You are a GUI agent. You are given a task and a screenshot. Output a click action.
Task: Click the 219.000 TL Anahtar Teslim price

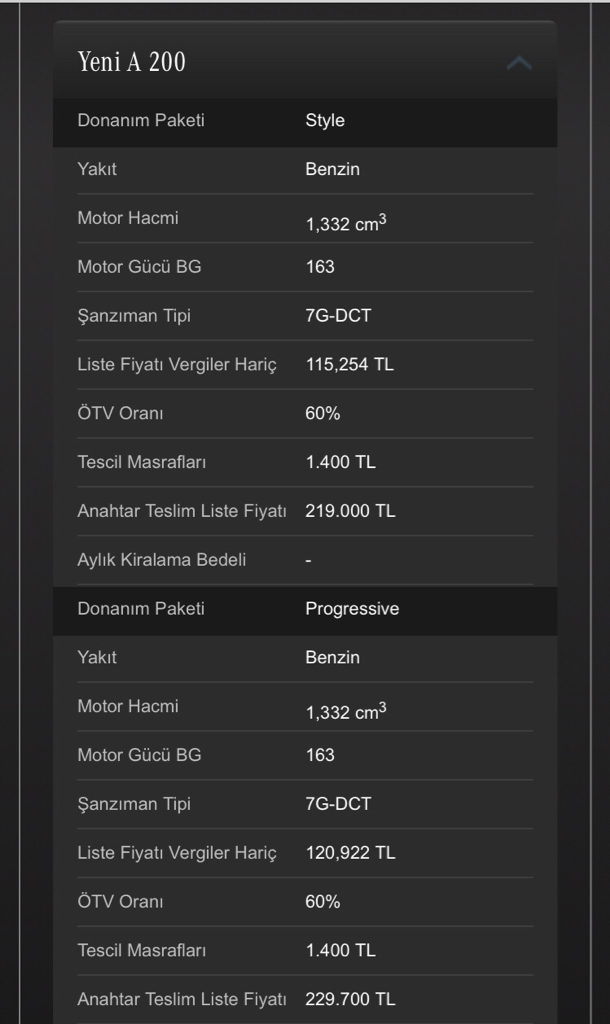[x=350, y=511]
